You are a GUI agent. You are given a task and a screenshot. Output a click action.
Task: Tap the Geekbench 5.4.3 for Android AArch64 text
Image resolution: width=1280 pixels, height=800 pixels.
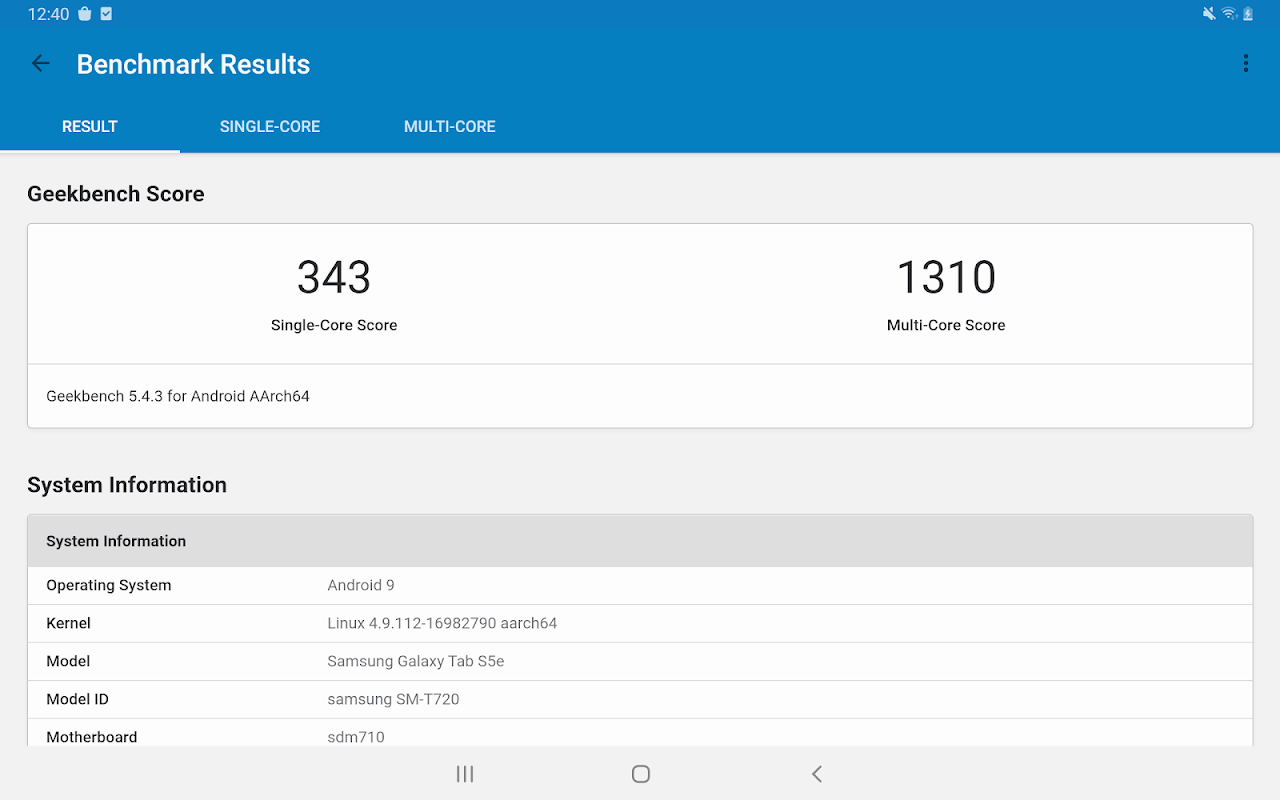(178, 396)
